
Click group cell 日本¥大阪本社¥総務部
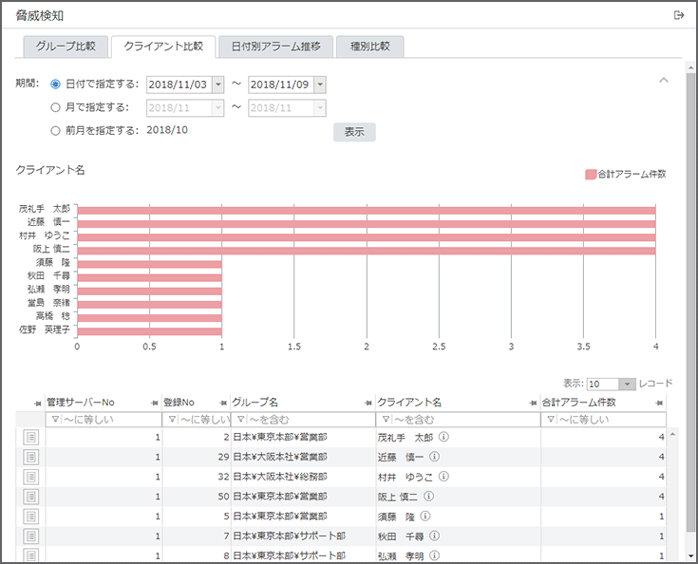pos(280,477)
